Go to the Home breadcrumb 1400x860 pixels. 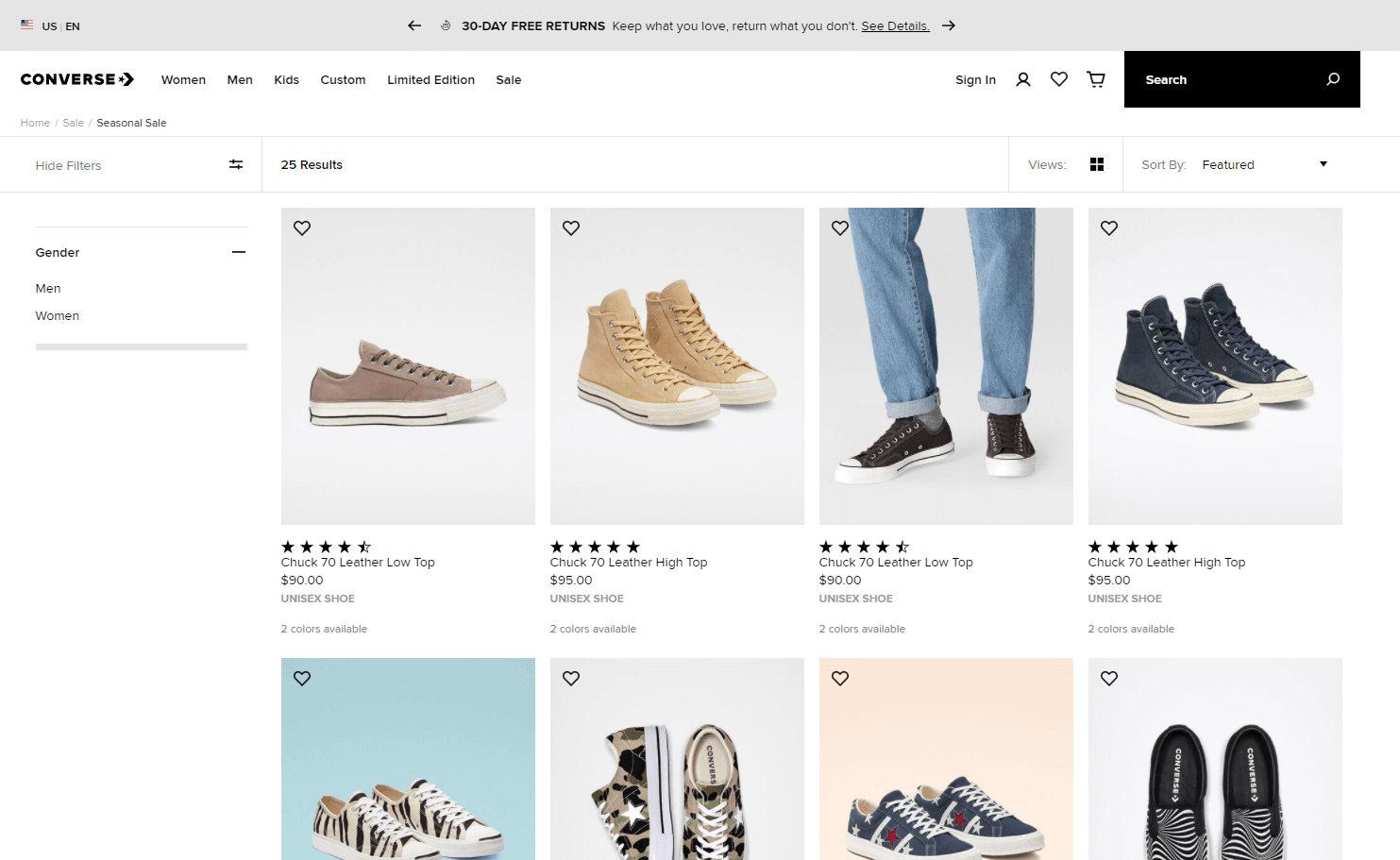pyautogui.click(x=35, y=123)
